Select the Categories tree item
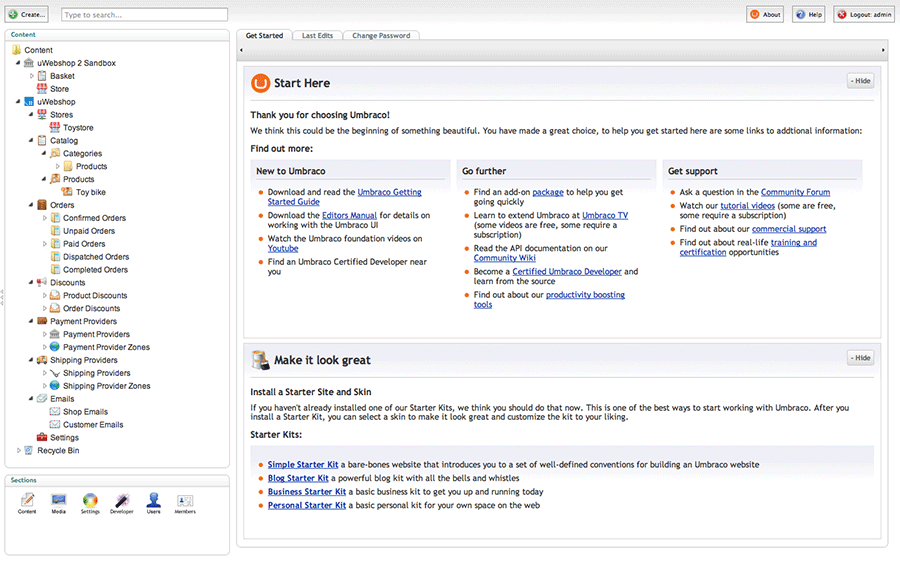 coord(82,153)
